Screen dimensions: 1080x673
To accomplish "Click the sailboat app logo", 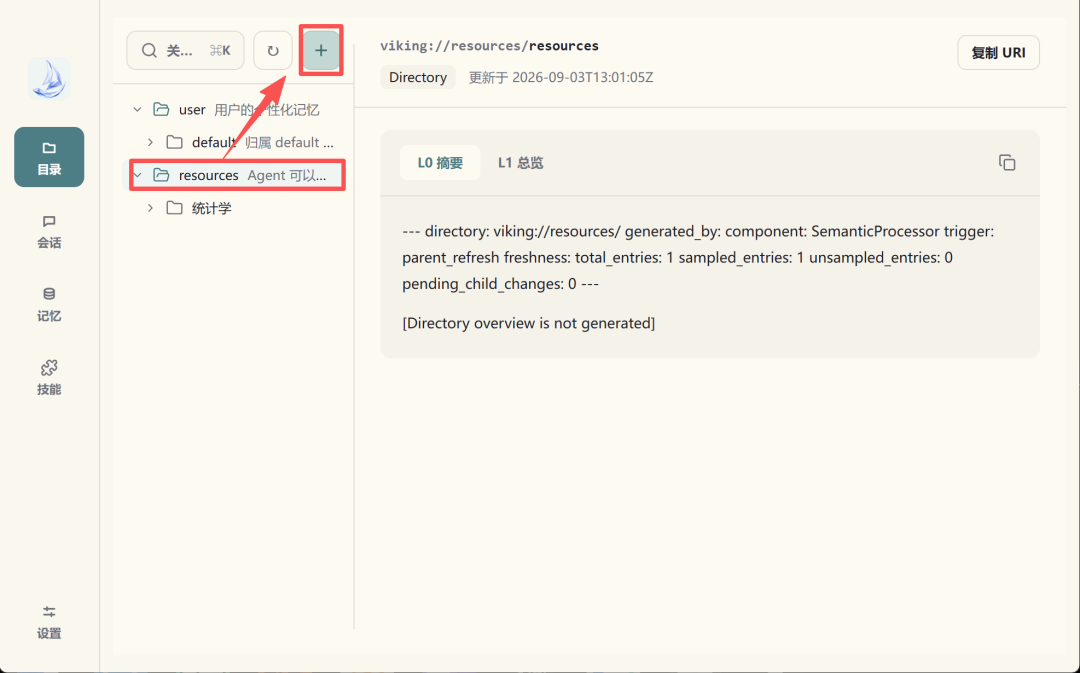I will click(x=49, y=79).
